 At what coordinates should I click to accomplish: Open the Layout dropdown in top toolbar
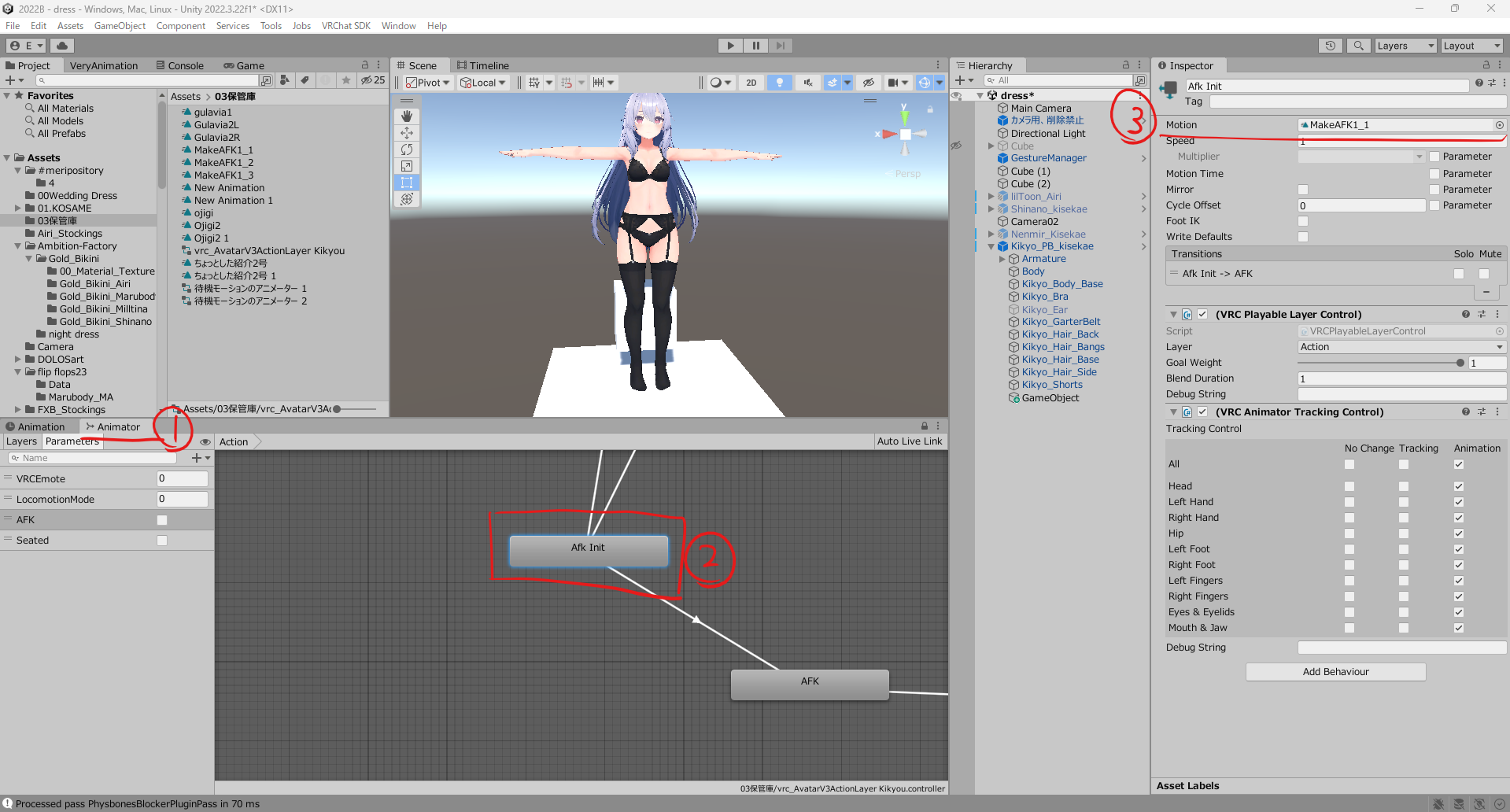click(x=1471, y=46)
